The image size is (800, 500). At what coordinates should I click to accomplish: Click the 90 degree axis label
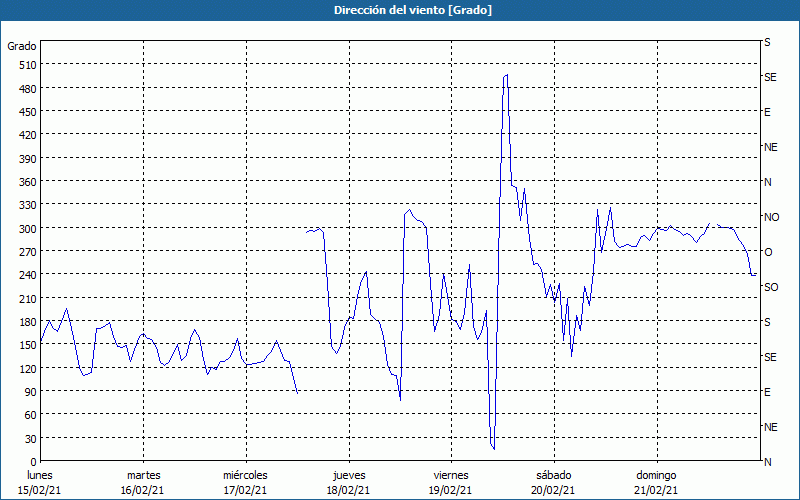click(31, 392)
